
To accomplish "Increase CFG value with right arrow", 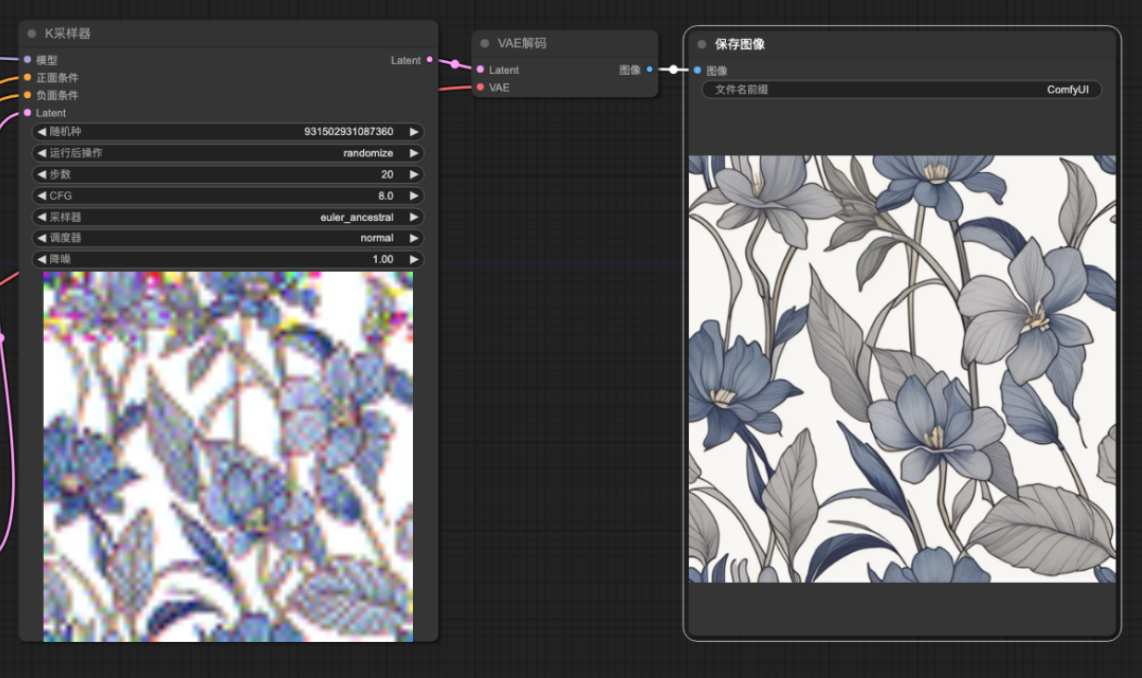I will (414, 196).
